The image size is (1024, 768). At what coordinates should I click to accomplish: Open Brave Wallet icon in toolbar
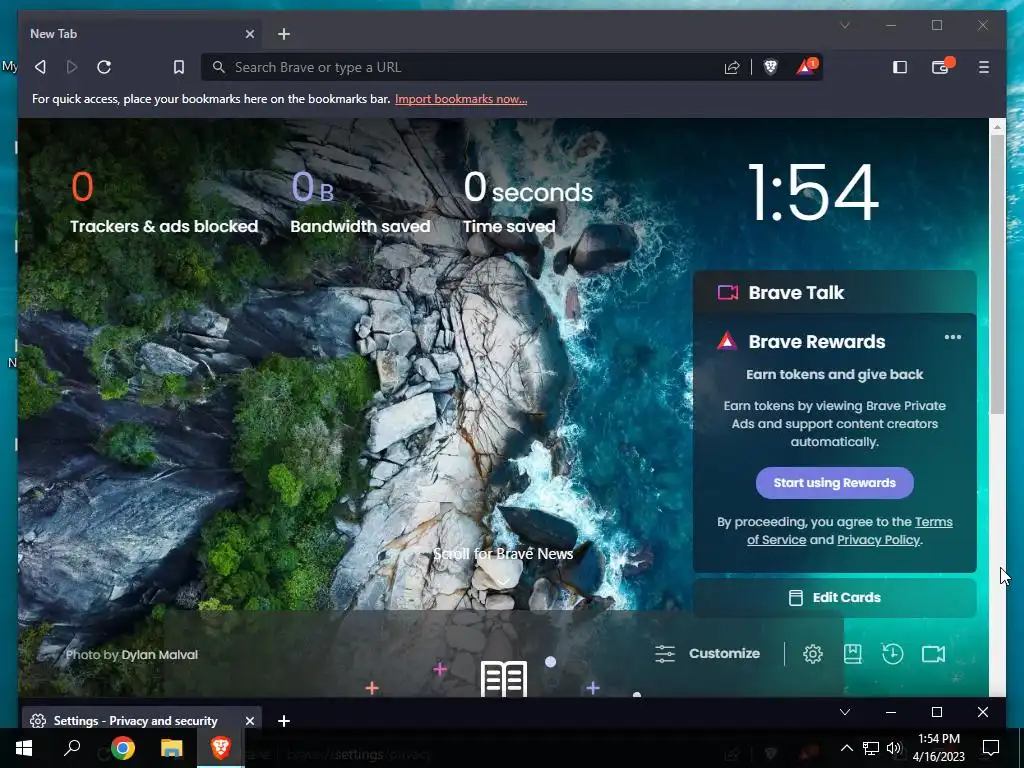click(x=941, y=67)
